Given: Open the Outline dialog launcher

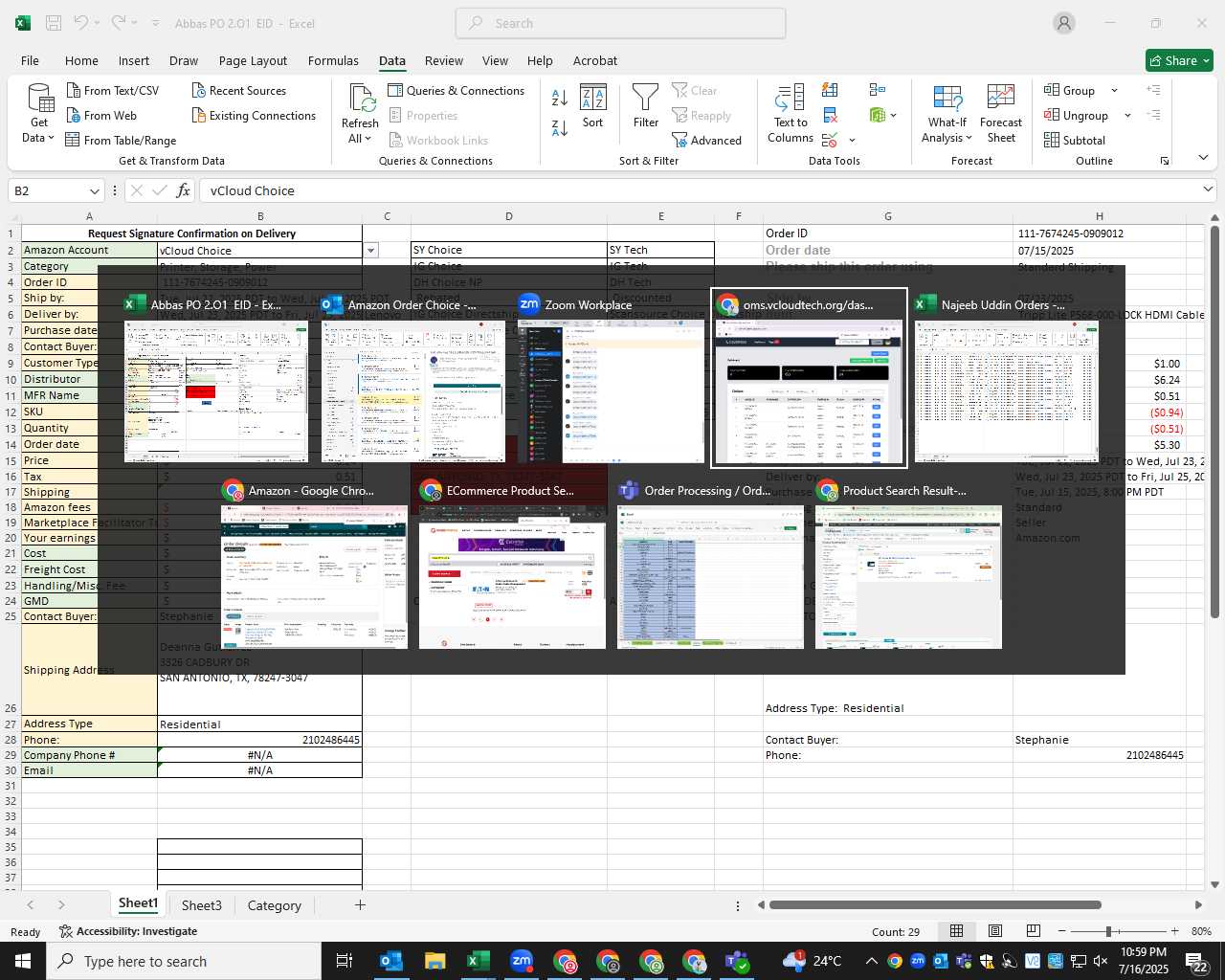Looking at the screenshot, I should pos(1165,161).
